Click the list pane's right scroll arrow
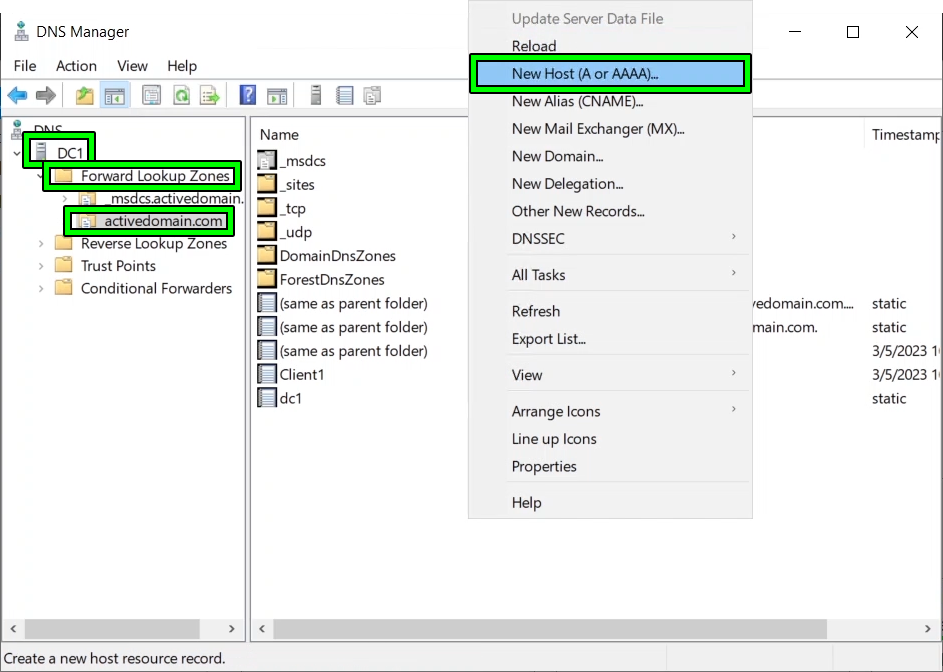Image resolution: width=943 pixels, height=672 pixels. pos(927,629)
